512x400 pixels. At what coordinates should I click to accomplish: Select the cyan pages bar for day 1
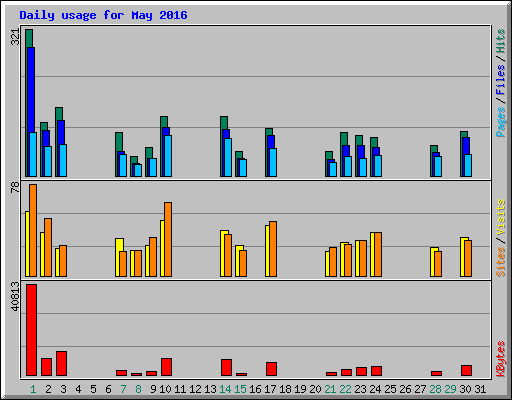pos(33,154)
